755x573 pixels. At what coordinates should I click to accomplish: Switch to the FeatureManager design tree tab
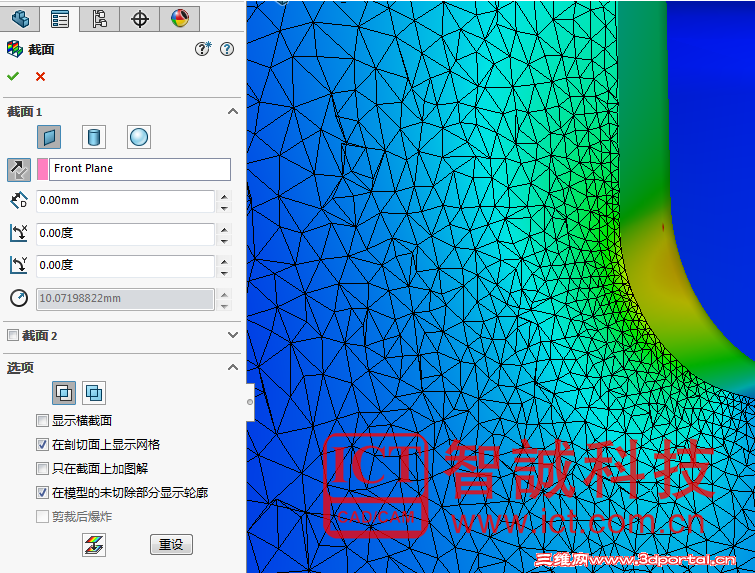point(20,19)
